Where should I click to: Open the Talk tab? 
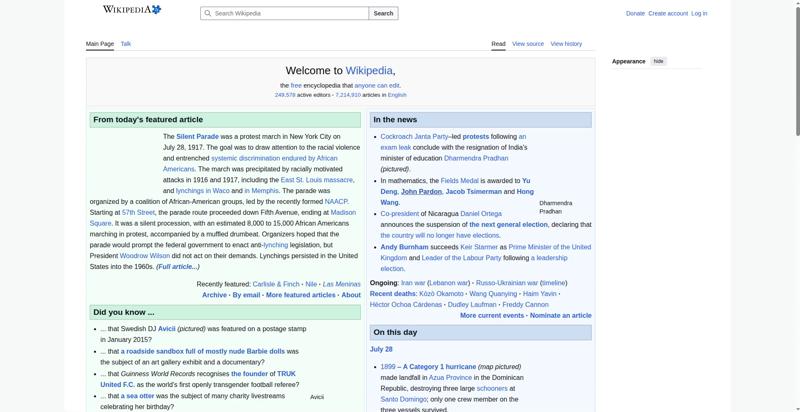(x=126, y=44)
